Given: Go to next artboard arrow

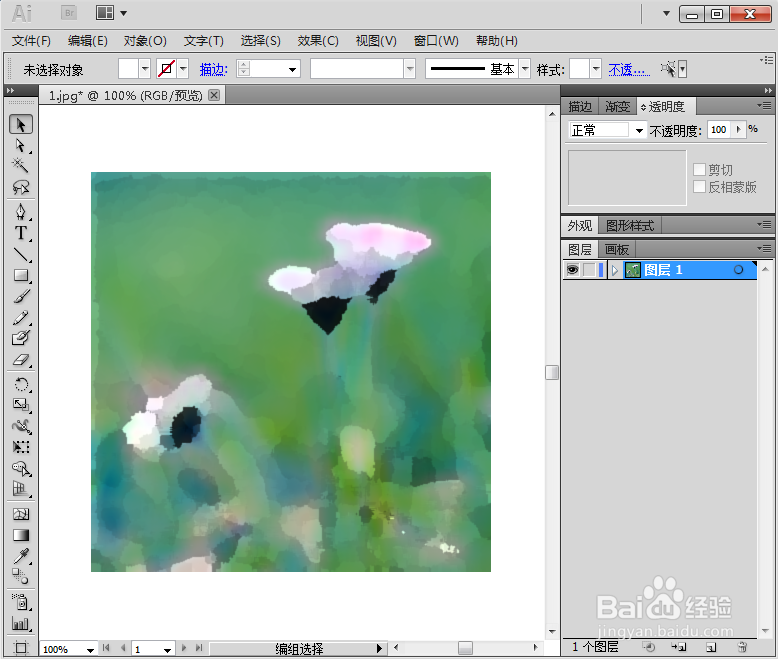Looking at the screenshot, I should [x=184, y=648].
